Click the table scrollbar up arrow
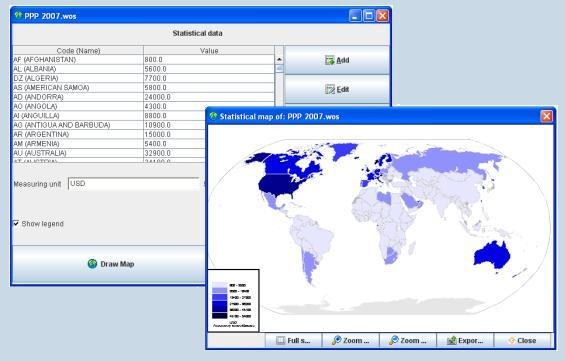The width and height of the screenshot is (565, 361). (279, 59)
